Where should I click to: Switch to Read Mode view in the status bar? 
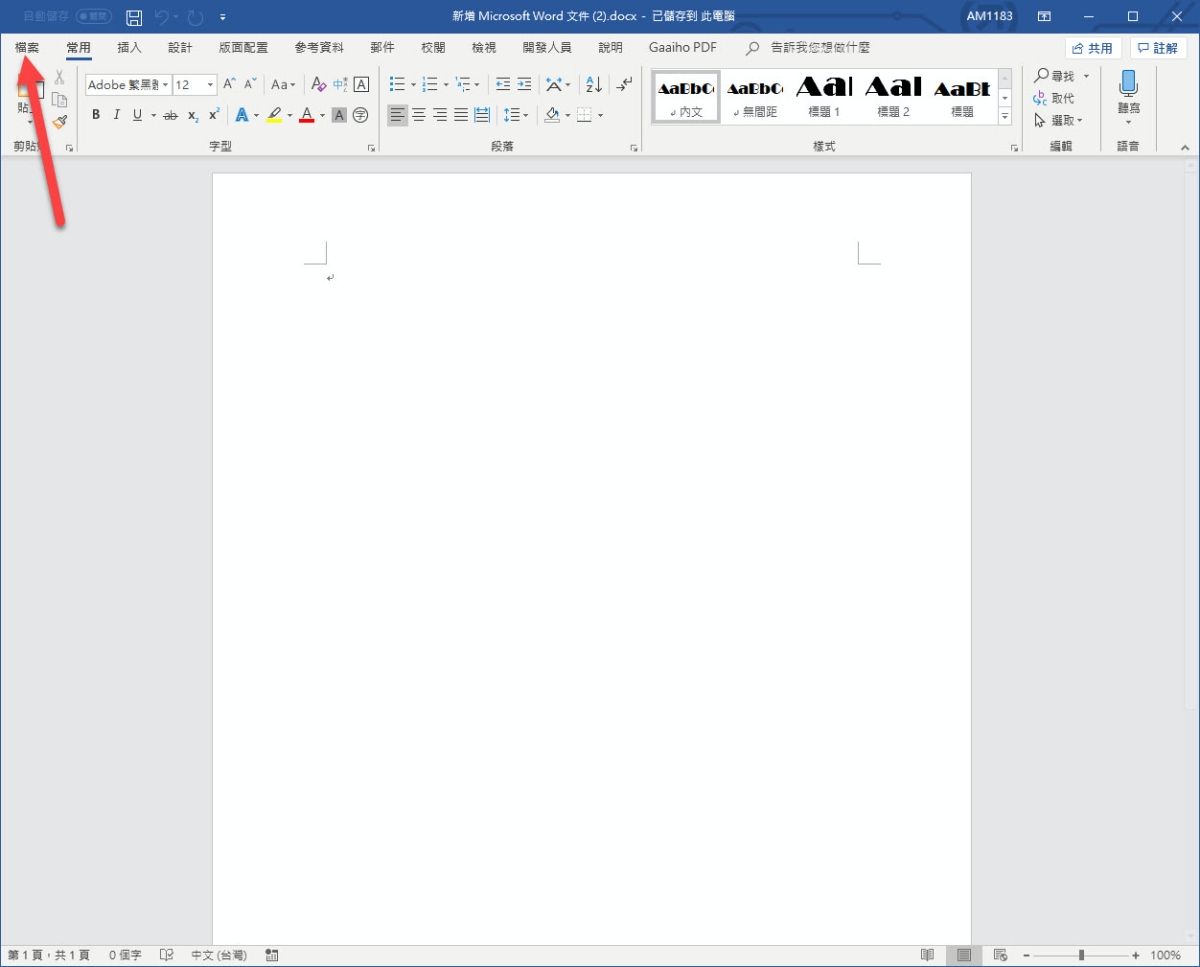tap(928, 955)
